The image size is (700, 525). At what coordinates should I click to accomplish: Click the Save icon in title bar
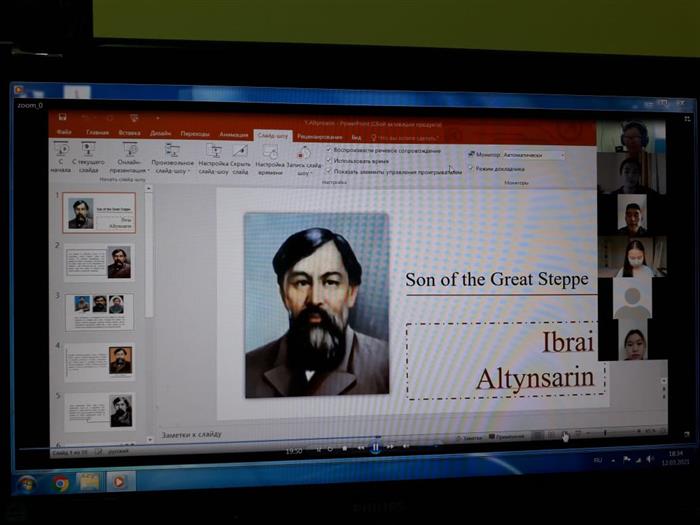click(x=63, y=118)
